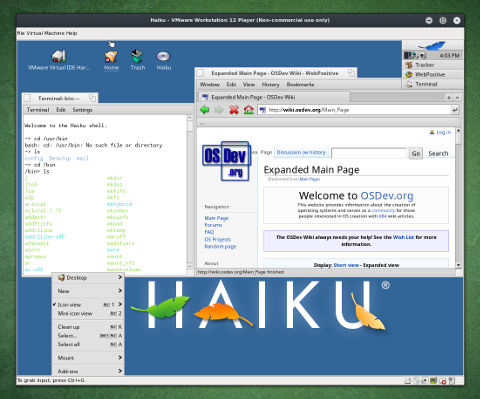This screenshot has height=399, width=480.
Task: Open the home page via house icon
Action: click(x=249, y=110)
